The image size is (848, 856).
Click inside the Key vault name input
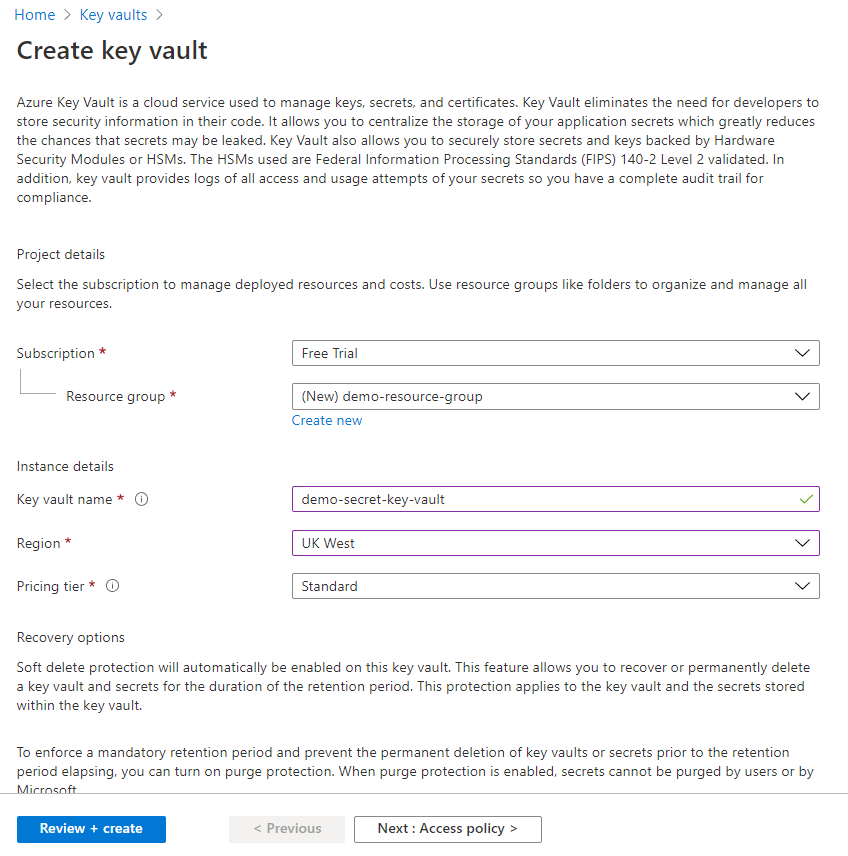pyautogui.click(x=500, y=499)
